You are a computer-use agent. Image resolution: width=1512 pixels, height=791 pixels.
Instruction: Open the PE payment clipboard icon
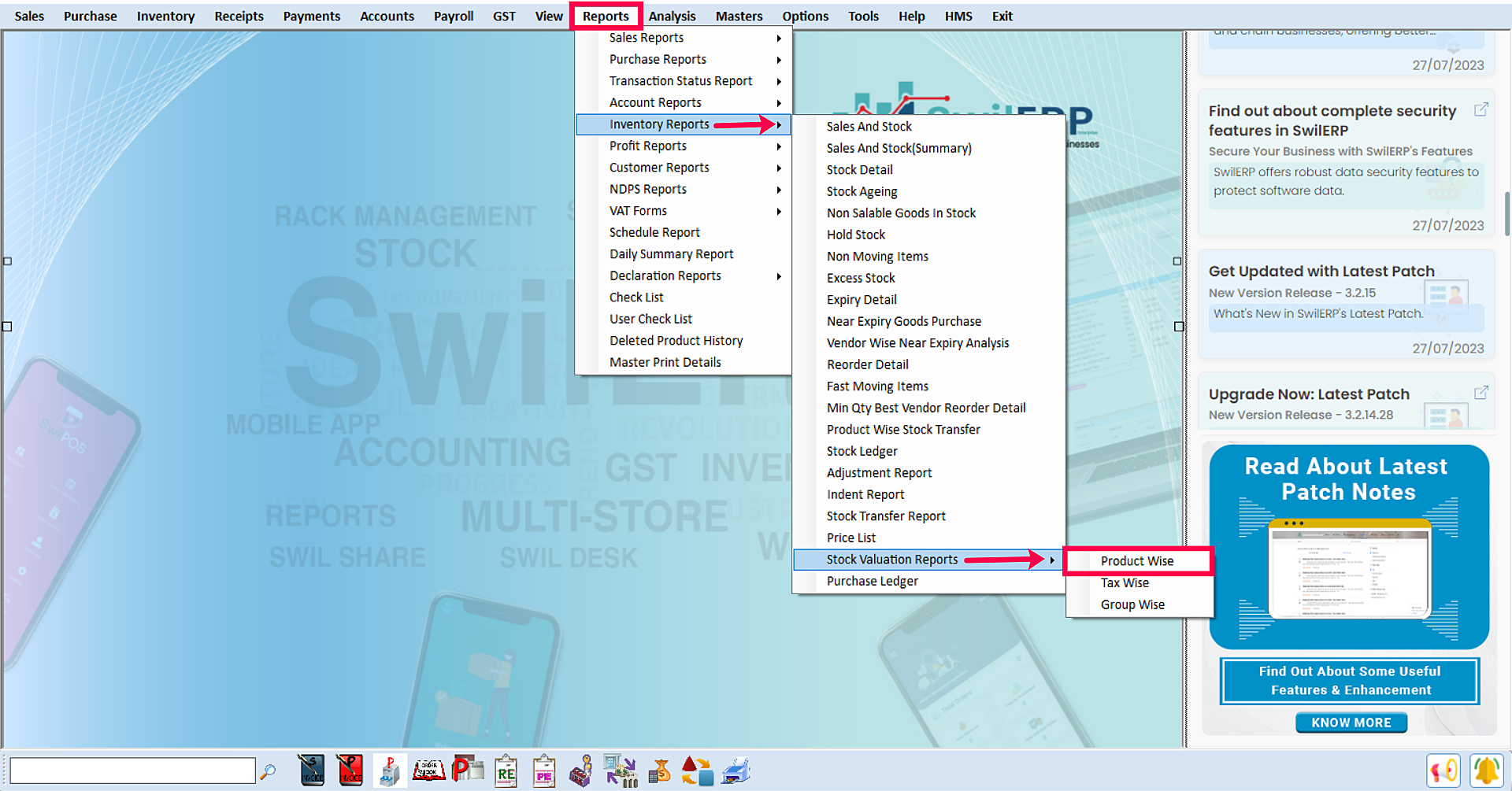543,771
